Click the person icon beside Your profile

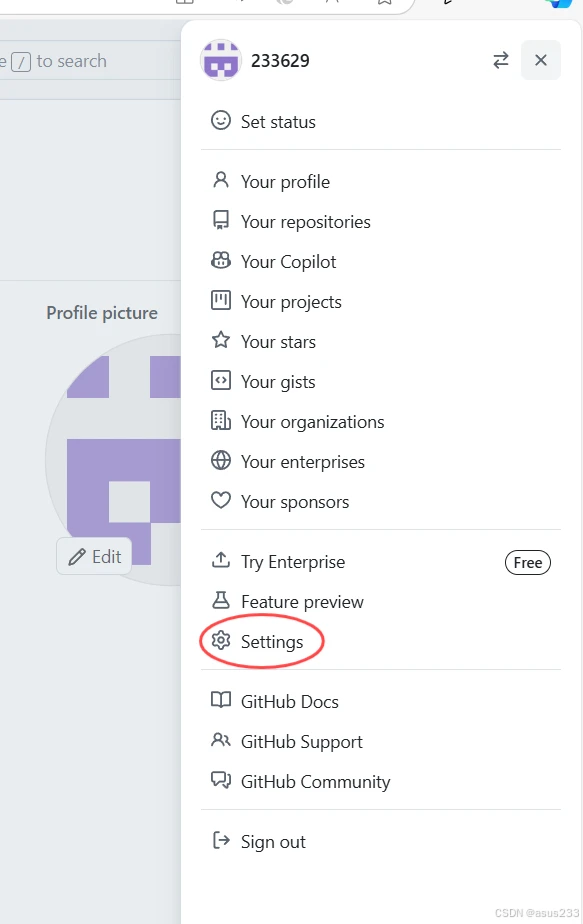[x=220, y=180]
